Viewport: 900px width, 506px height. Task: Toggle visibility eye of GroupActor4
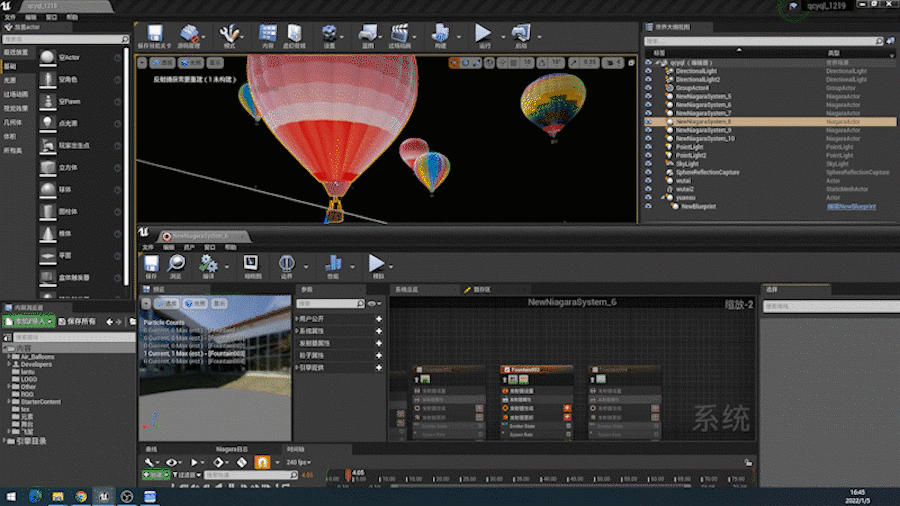coord(649,88)
